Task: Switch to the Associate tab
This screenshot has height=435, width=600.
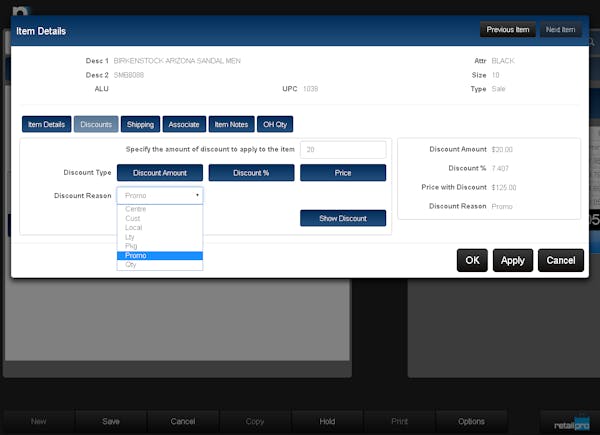Action: [x=184, y=124]
